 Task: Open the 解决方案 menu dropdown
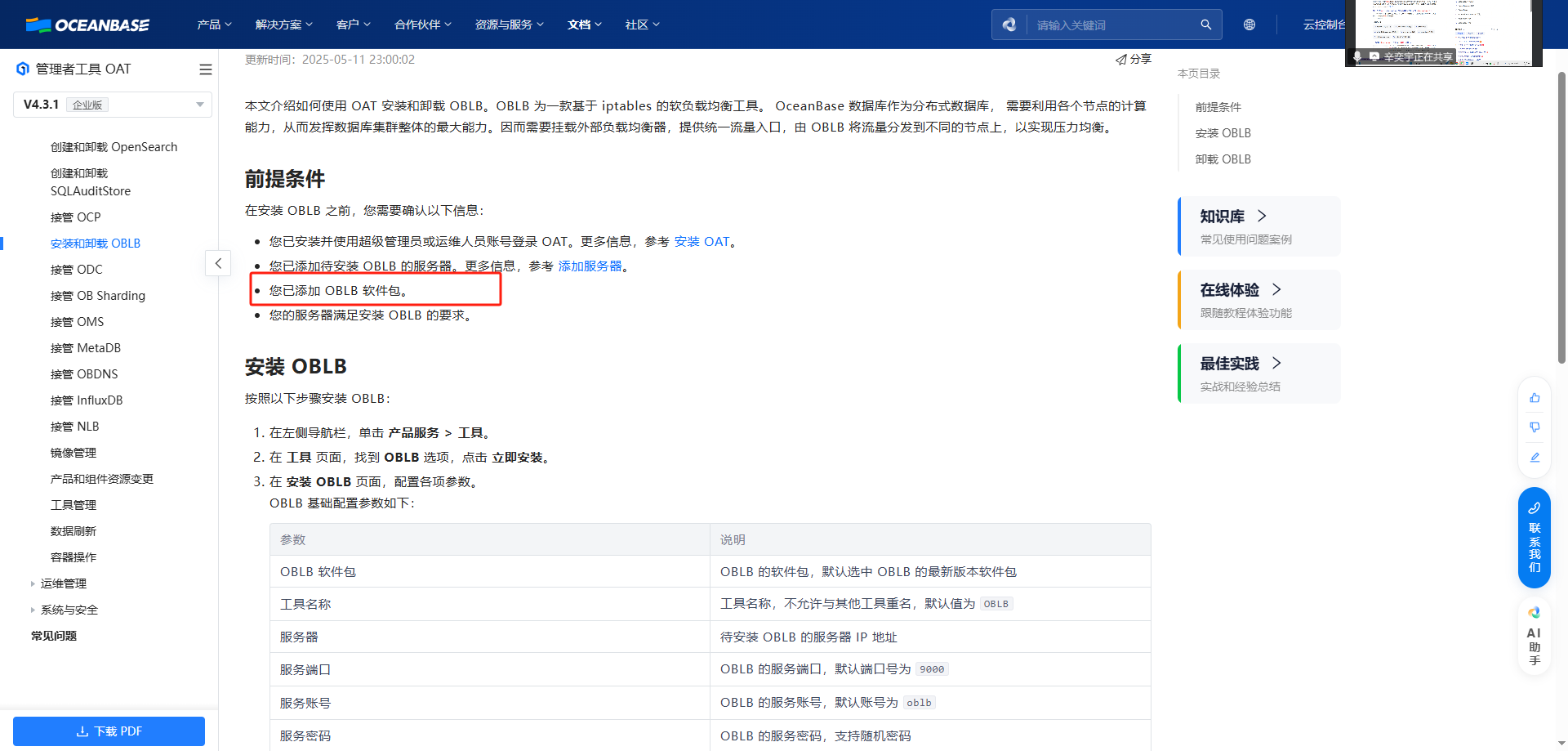point(284,25)
